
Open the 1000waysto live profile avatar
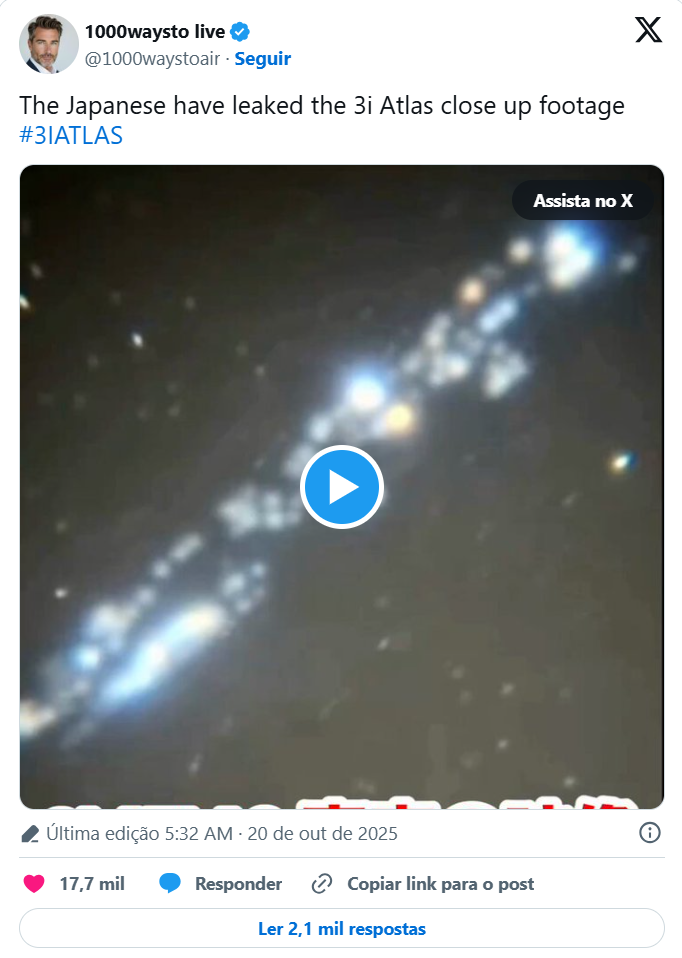click(x=49, y=44)
